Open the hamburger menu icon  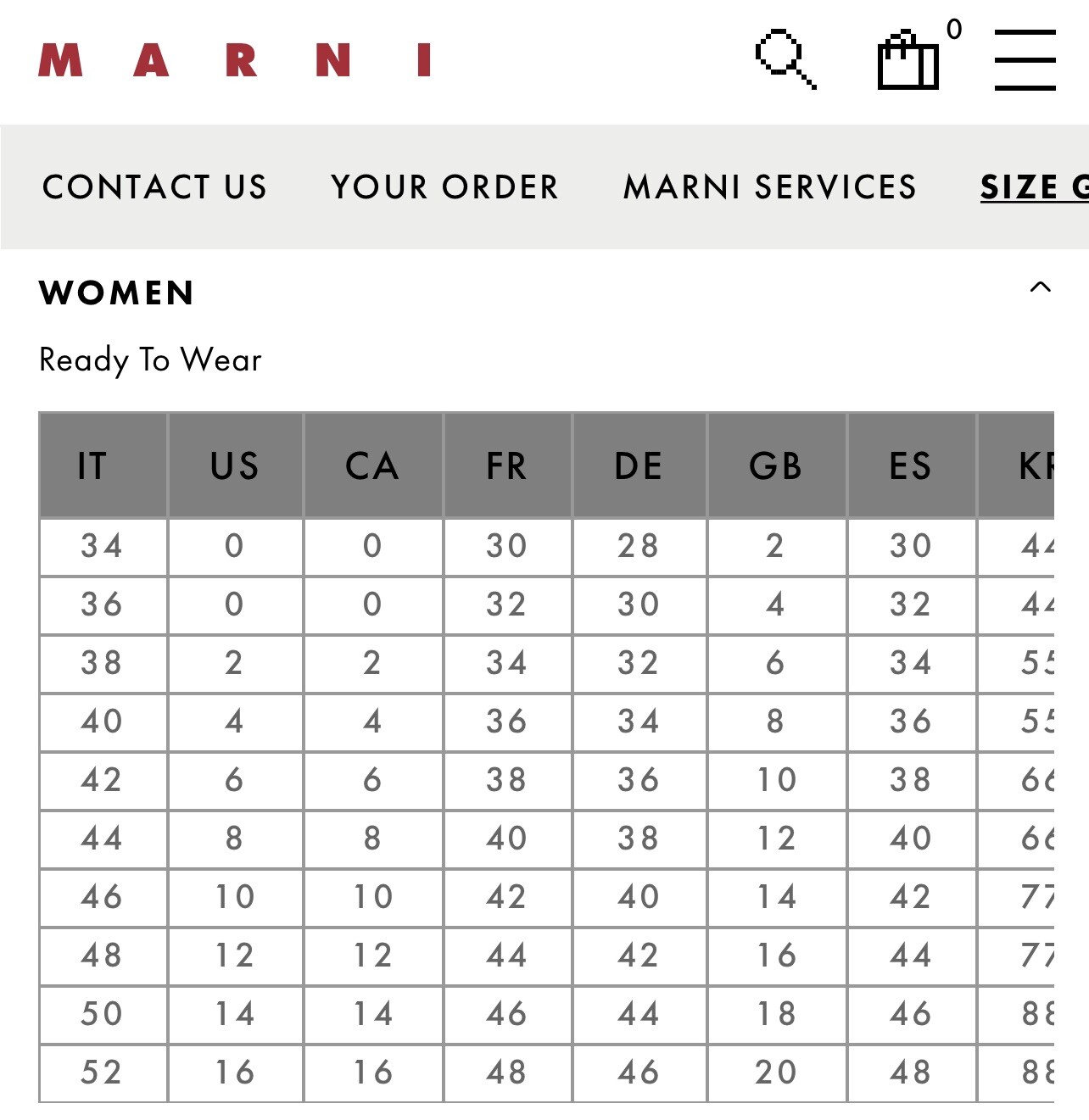[x=1025, y=59]
